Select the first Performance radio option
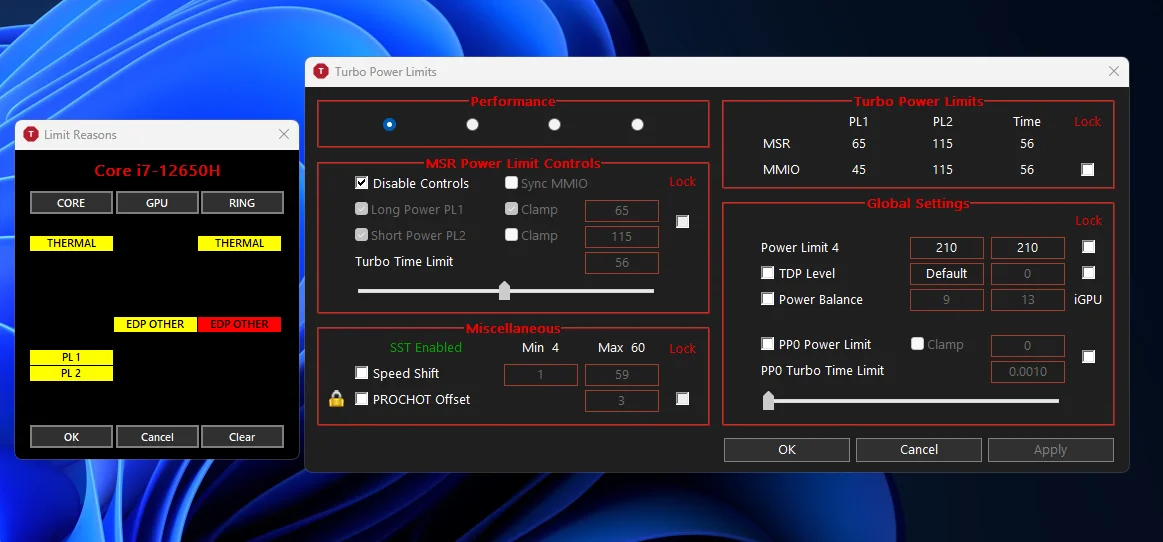1163x542 pixels. tap(389, 125)
